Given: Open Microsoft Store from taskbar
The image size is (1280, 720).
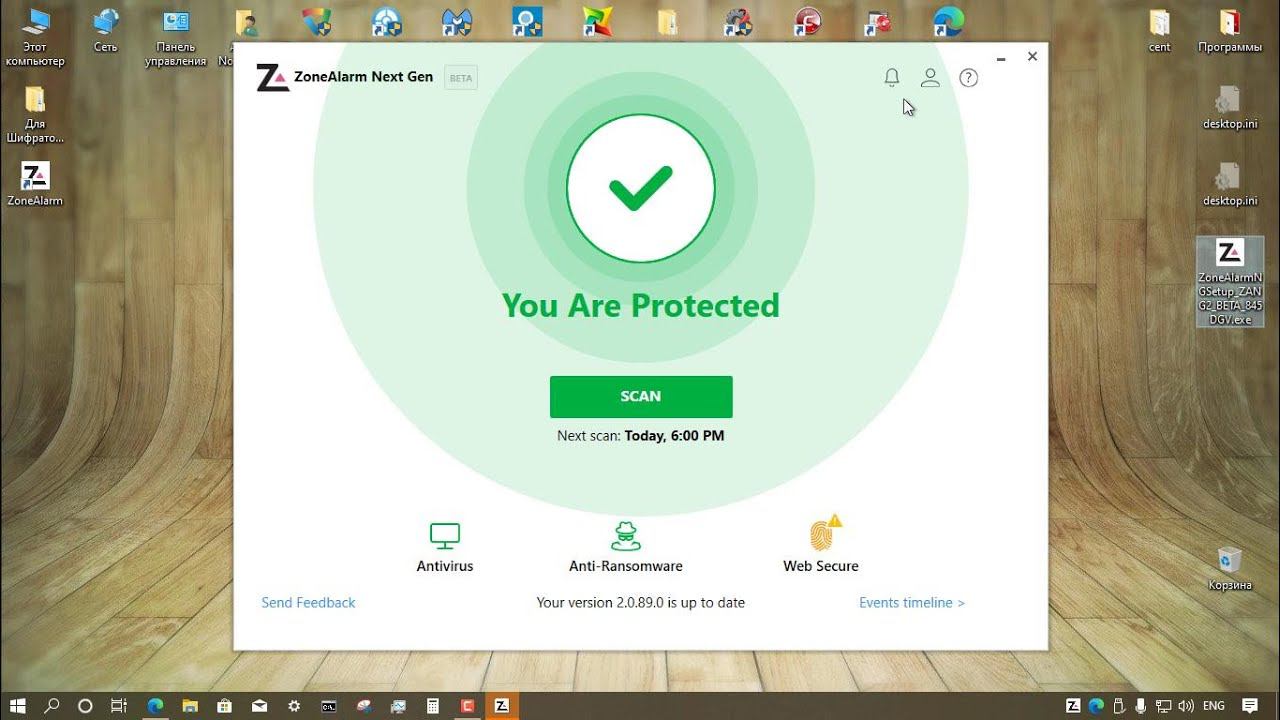Looking at the screenshot, I should pyautogui.click(x=224, y=706).
